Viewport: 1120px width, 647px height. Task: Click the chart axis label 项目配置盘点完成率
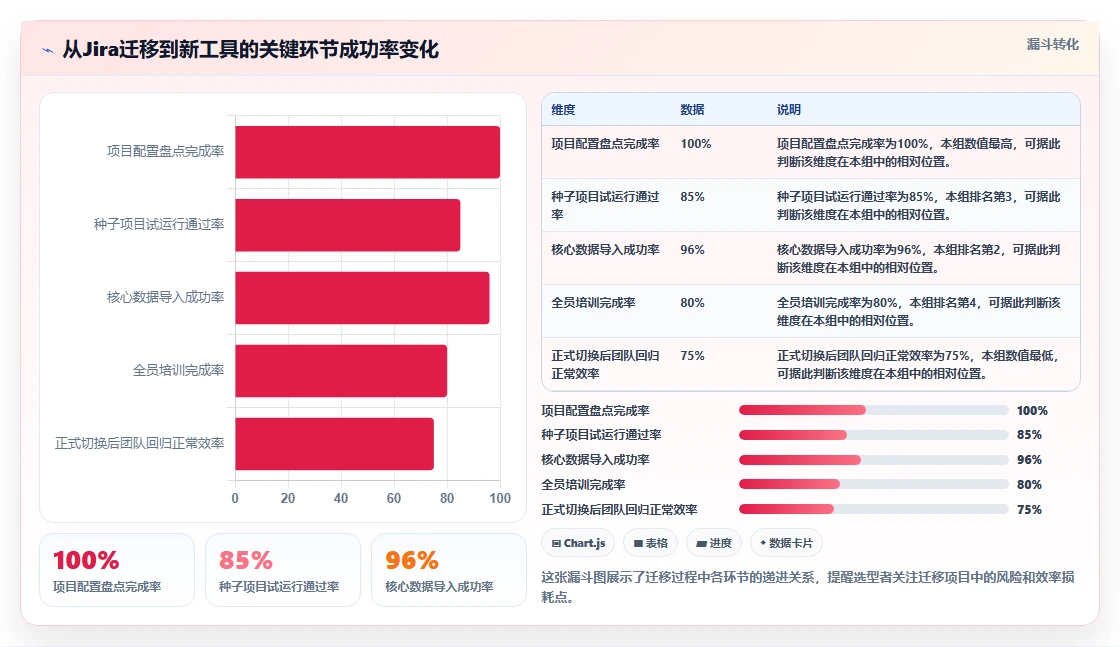[x=166, y=151]
